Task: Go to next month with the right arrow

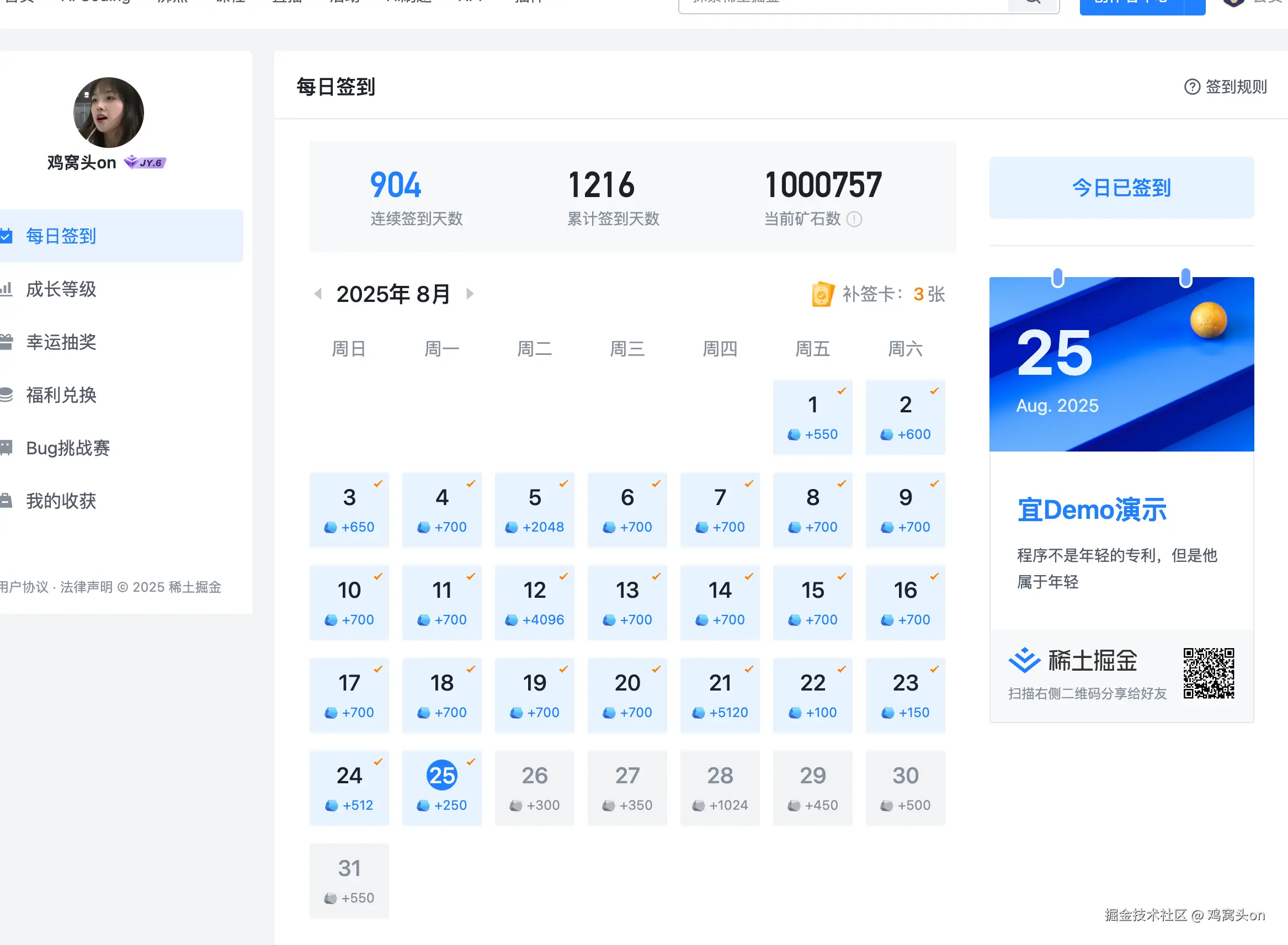Action: 470,294
